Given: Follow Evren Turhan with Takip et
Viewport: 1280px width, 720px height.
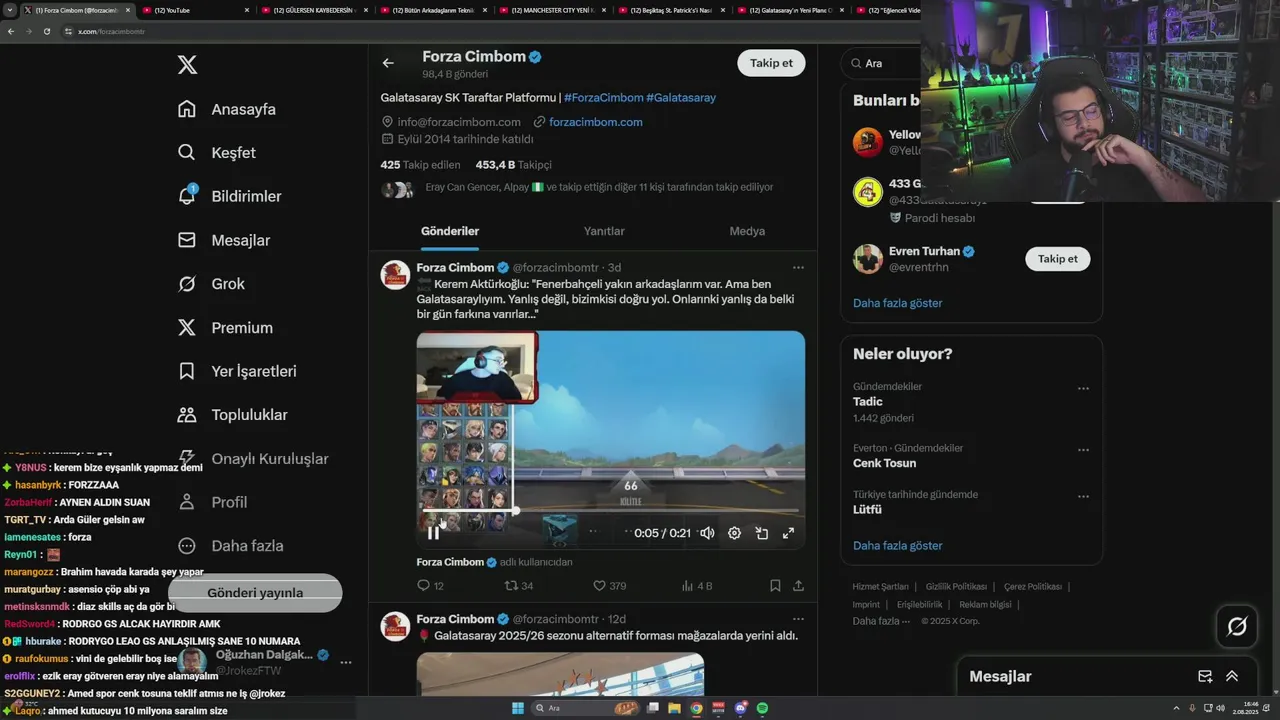Looking at the screenshot, I should 1058,259.
